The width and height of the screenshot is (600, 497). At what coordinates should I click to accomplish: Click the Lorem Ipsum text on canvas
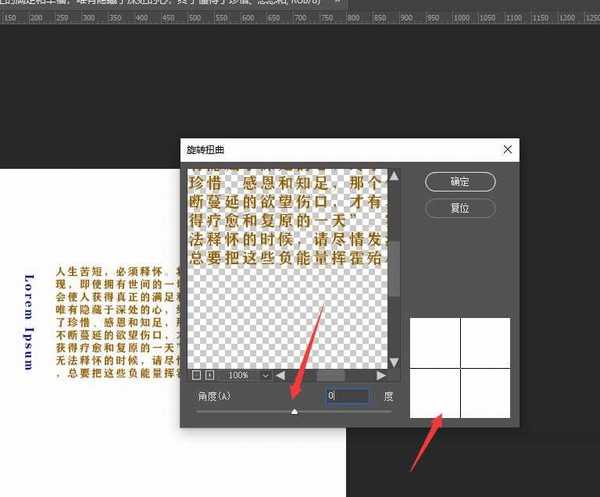coord(29,321)
